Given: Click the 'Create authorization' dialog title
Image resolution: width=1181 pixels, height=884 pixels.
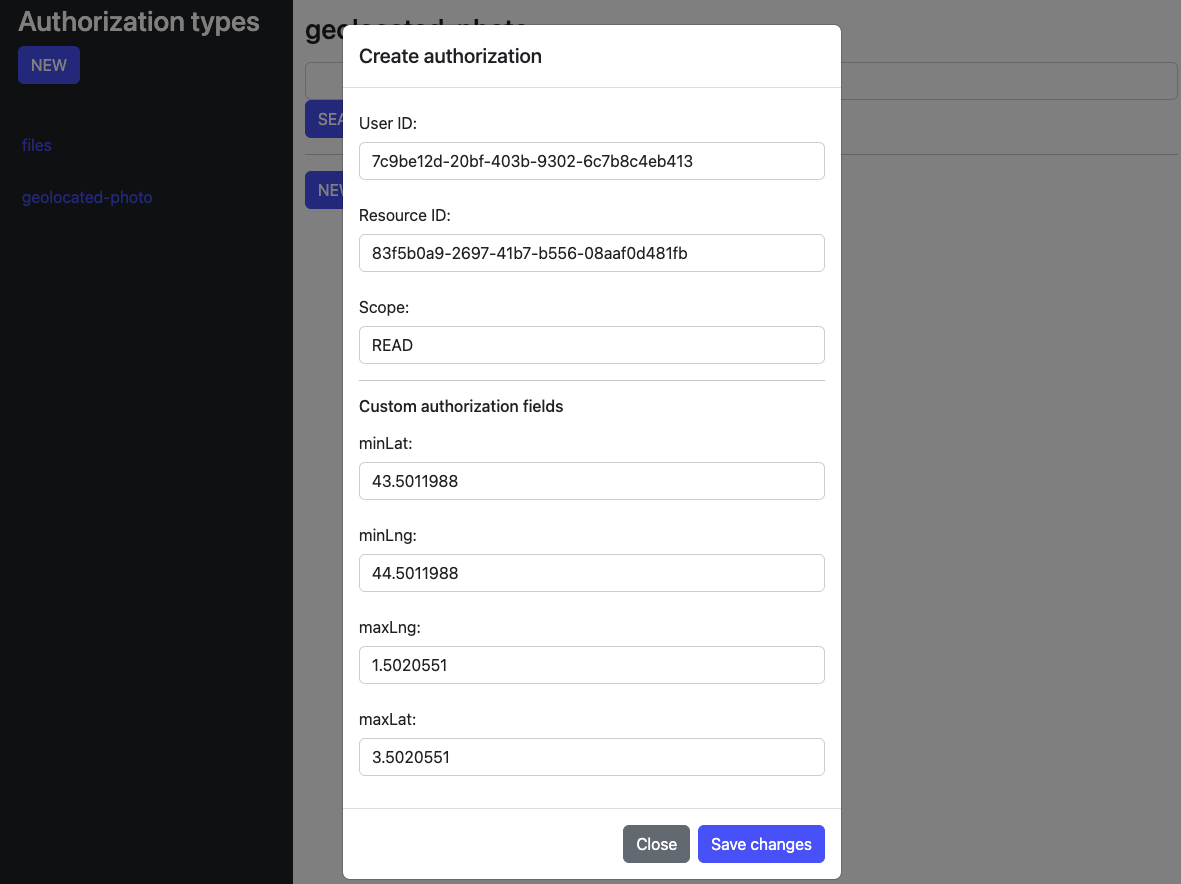Looking at the screenshot, I should pyautogui.click(x=450, y=56).
